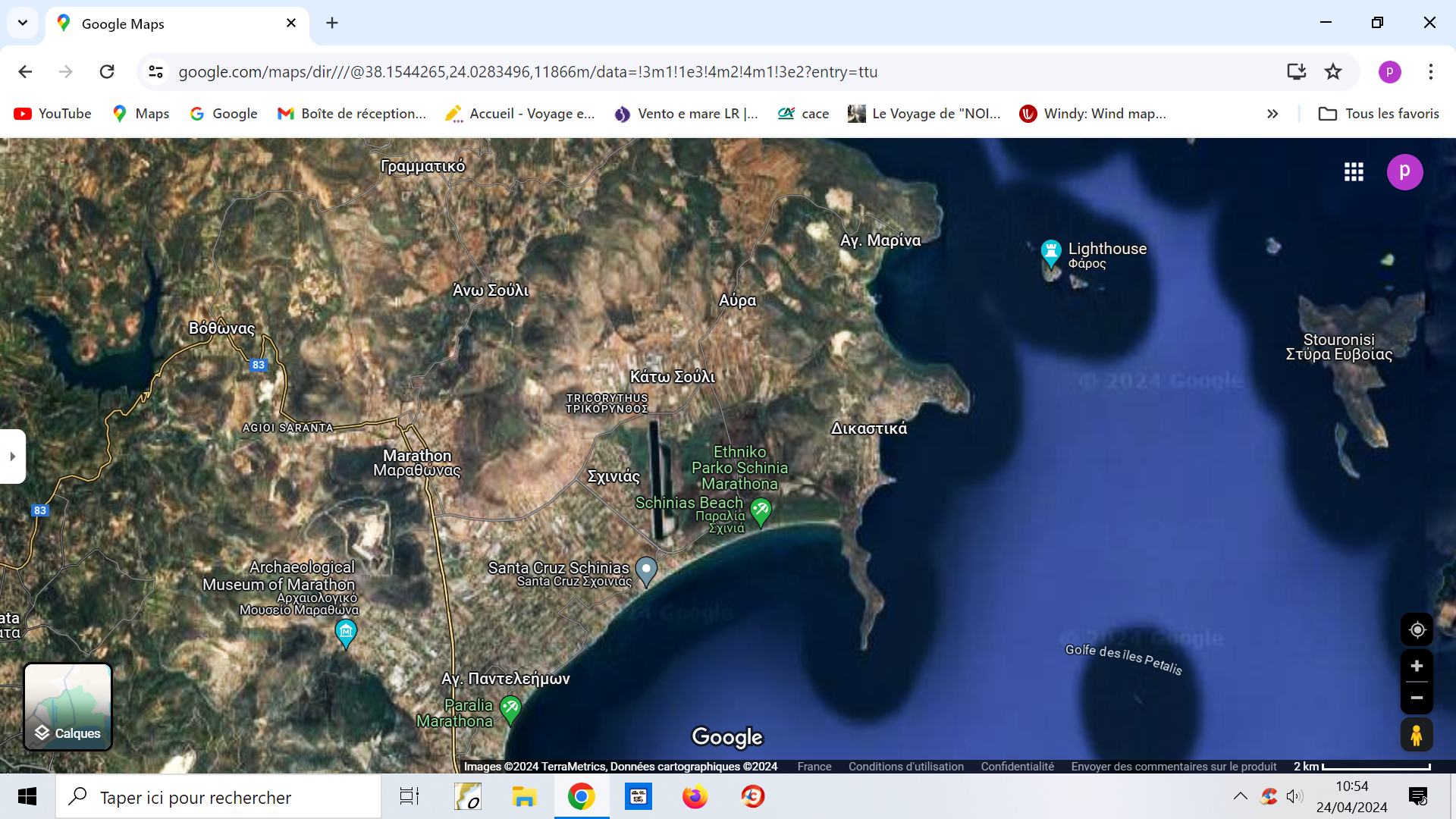This screenshot has height=819, width=1456.
Task: Open the tab search dropdown arrow
Action: [x=23, y=23]
